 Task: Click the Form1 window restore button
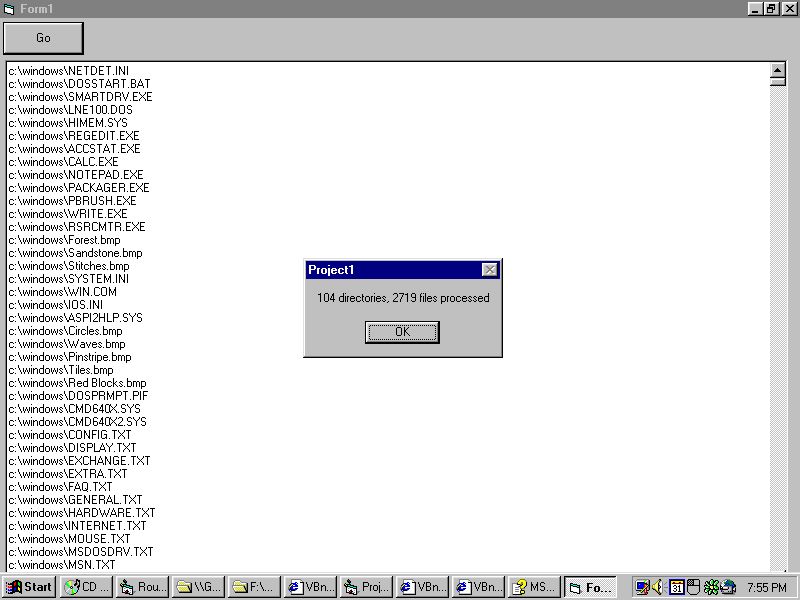pyautogui.click(x=771, y=8)
